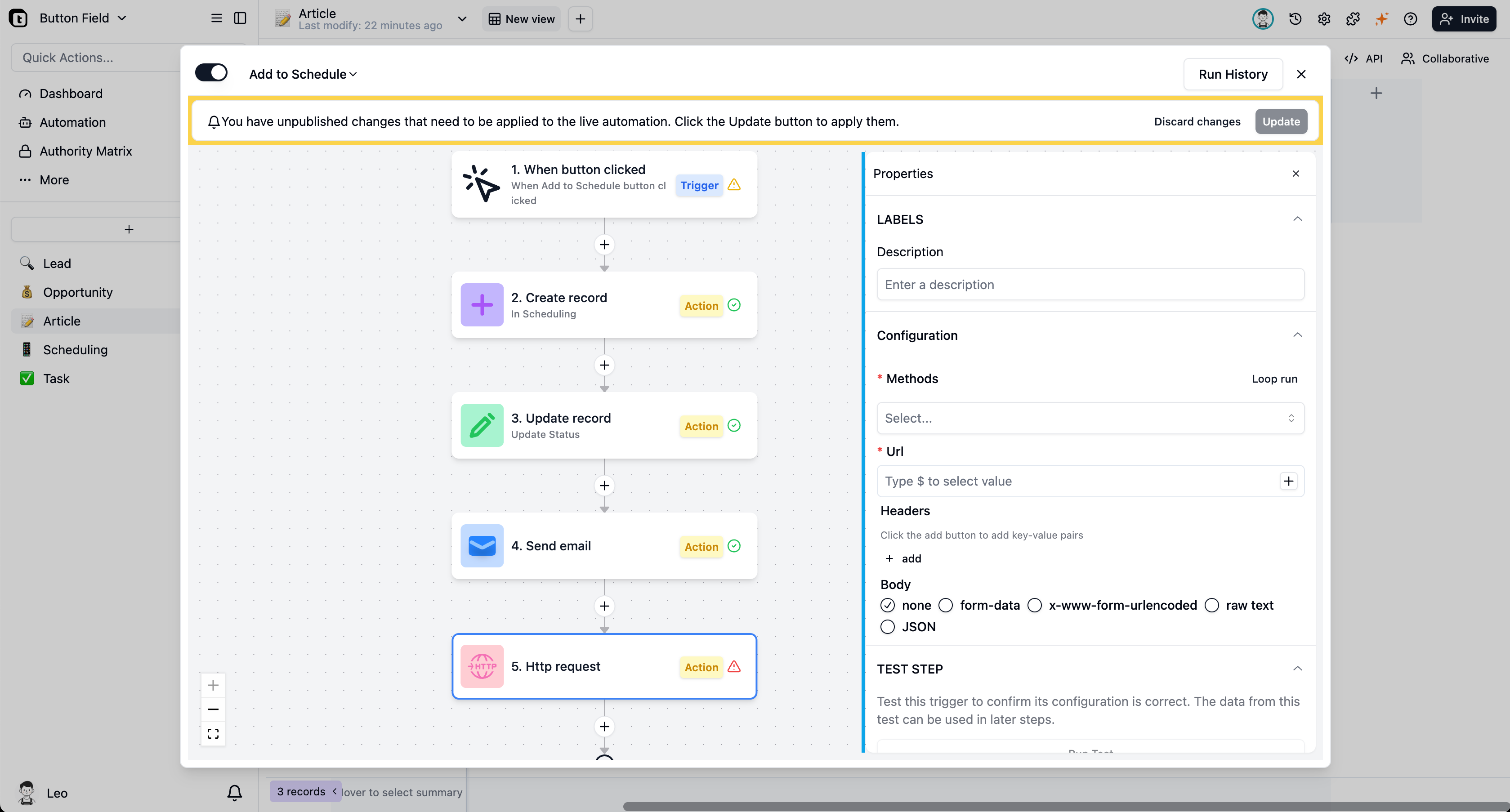Click Discard changes

pos(1197,121)
